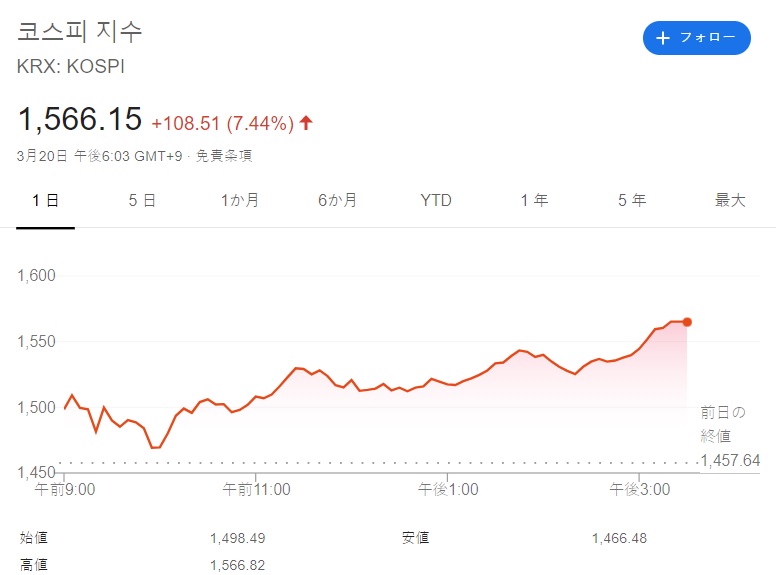Screen dimensions: 776x575
Task: Switch to the YTD tab
Action: point(436,200)
